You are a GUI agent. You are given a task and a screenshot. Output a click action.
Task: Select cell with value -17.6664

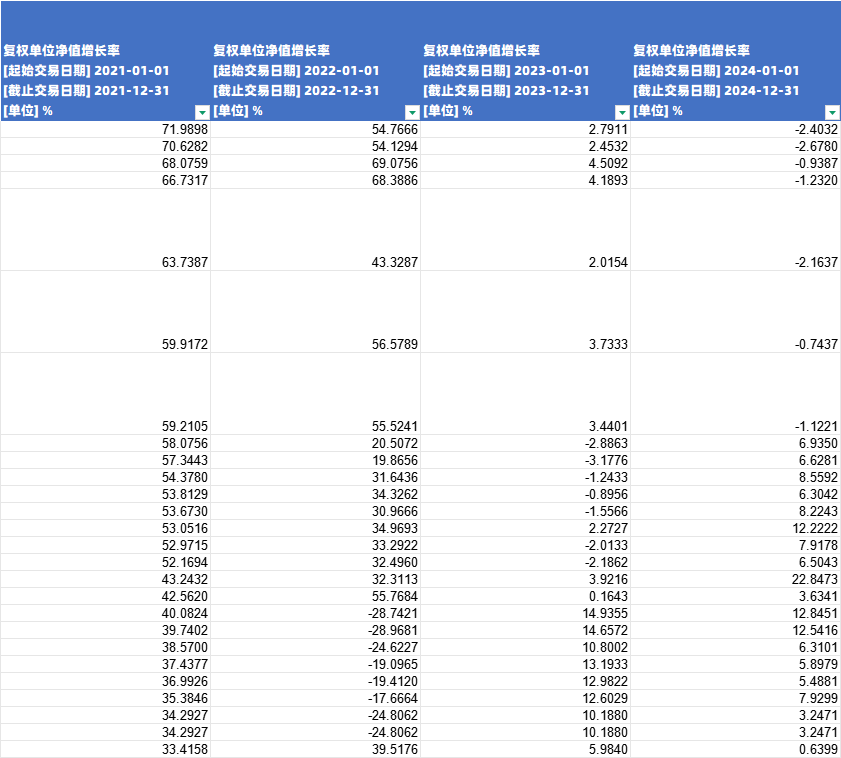click(315, 698)
